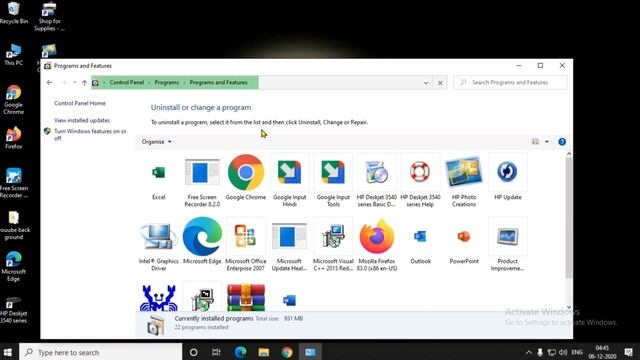Open the Organise dropdown menu
The width and height of the screenshot is (640, 360).
click(156, 142)
